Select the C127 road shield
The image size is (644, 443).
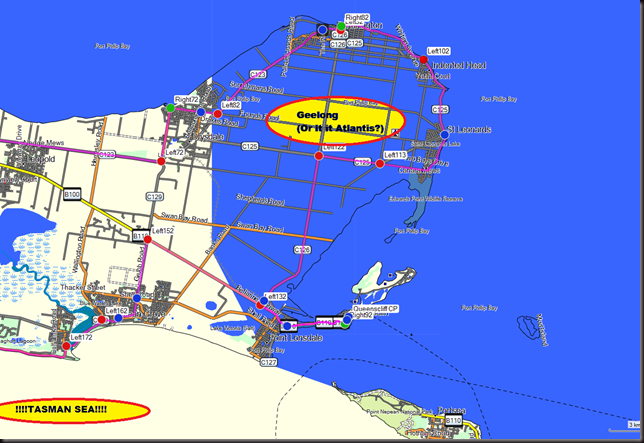(269, 362)
